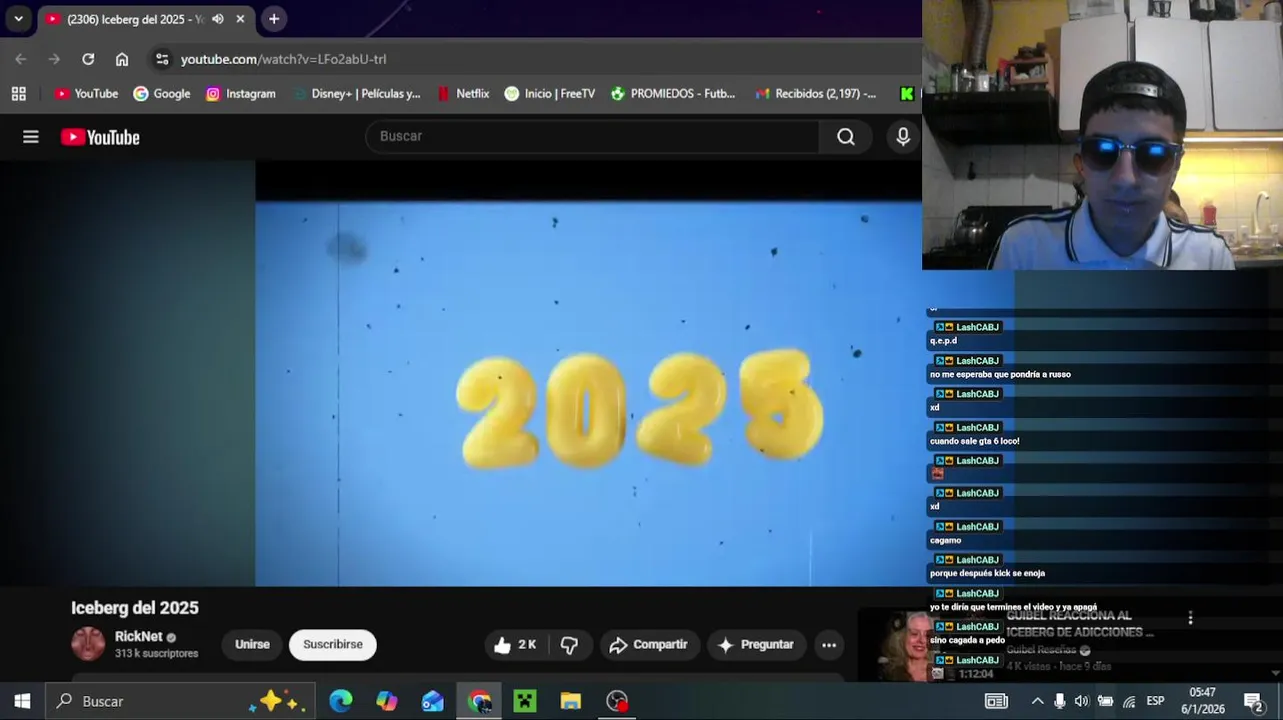Viewport: 1283px width, 720px height.
Task: Switch the ESP input language indicator
Action: pos(1155,701)
